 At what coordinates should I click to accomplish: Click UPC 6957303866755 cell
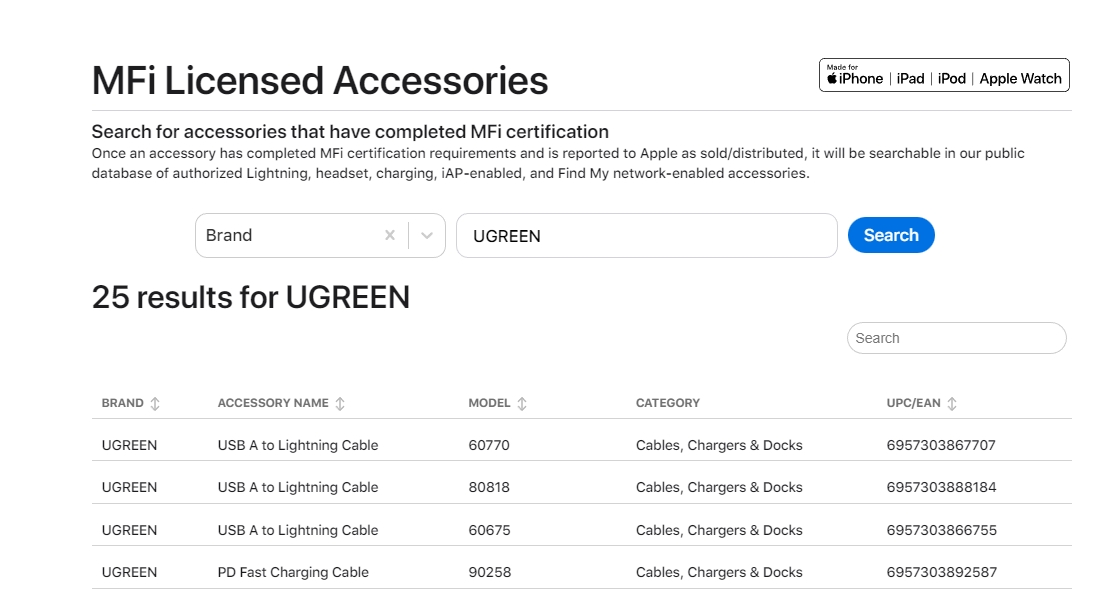(941, 530)
